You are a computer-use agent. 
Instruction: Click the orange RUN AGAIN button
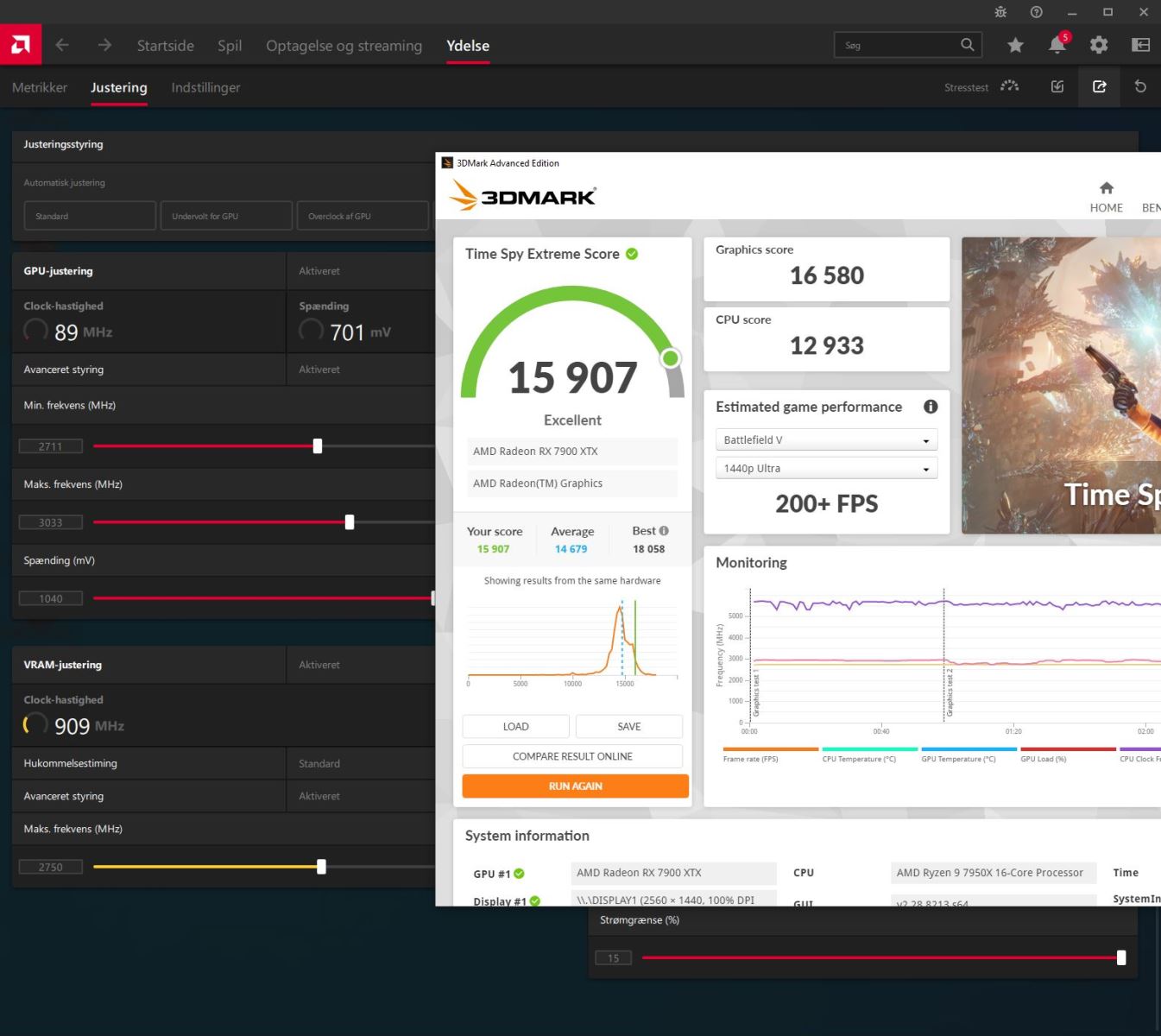[x=575, y=786]
